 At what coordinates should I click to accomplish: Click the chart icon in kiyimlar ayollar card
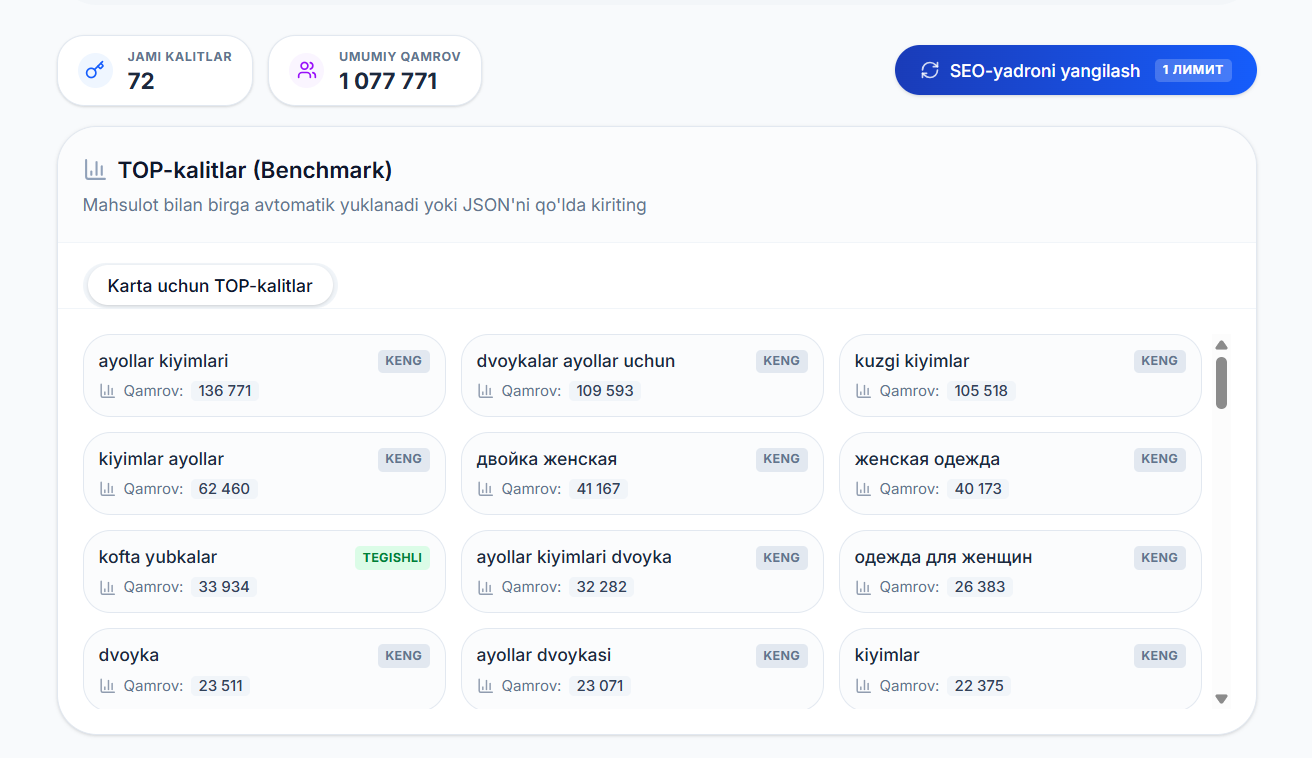(107, 489)
